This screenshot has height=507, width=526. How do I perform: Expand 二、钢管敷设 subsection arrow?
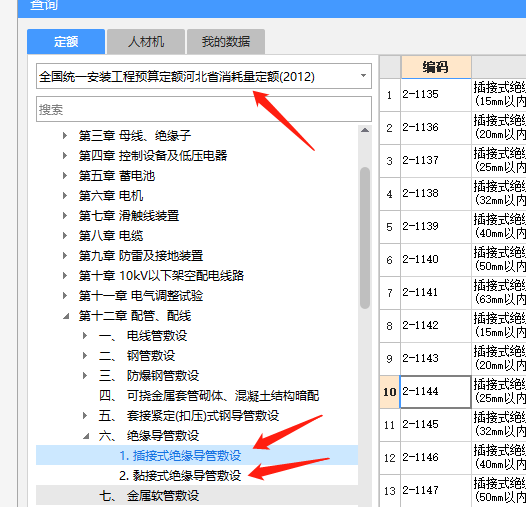click(85, 356)
